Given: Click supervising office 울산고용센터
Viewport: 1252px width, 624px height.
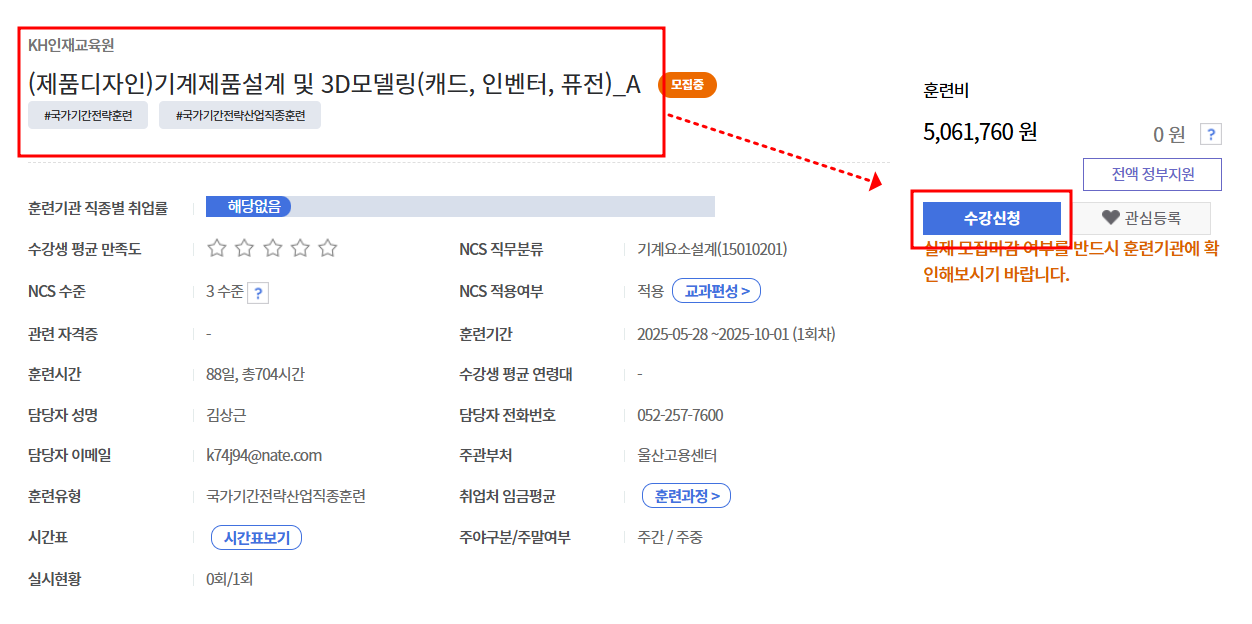Looking at the screenshot, I should [x=677, y=455].
